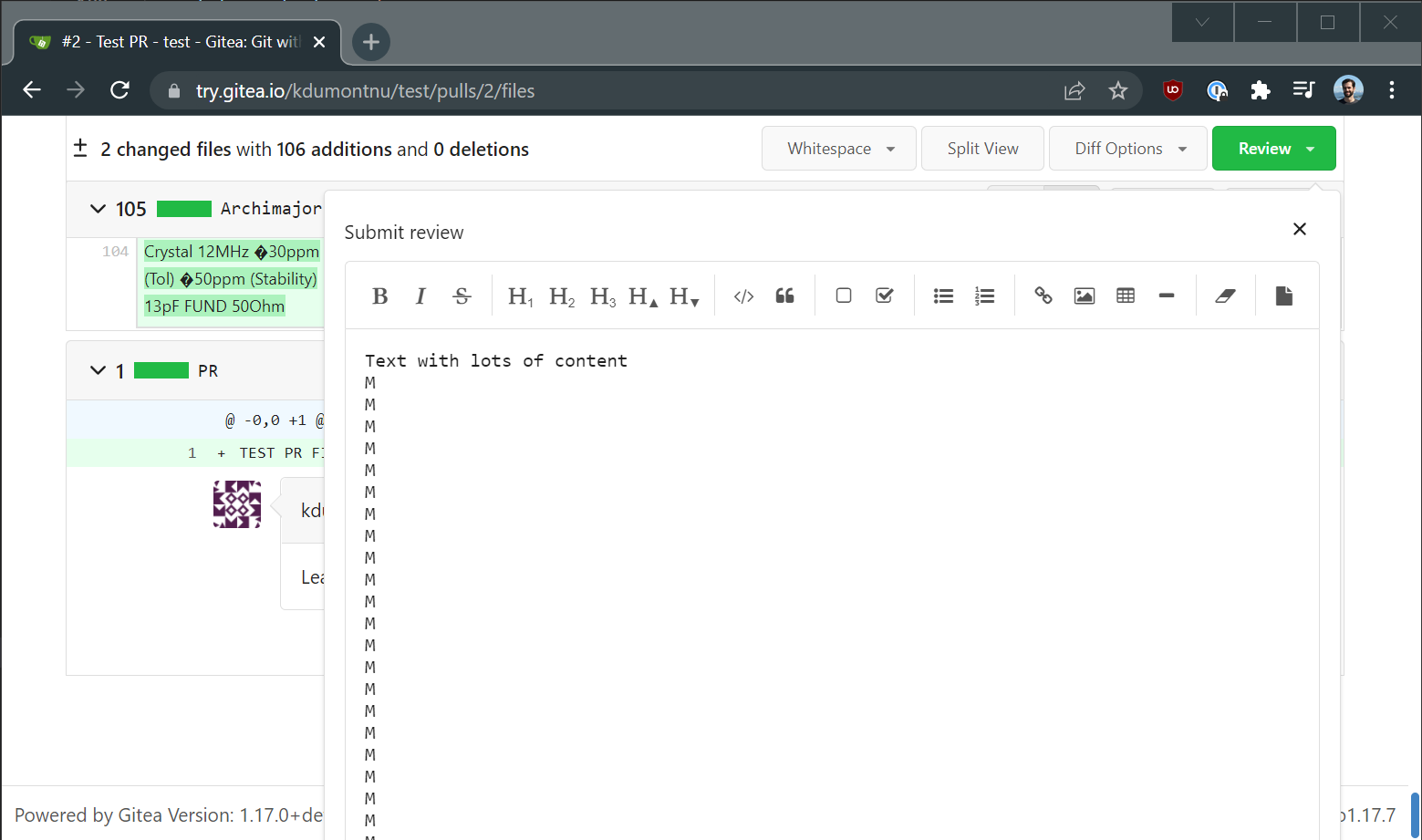
Task: Insert a horizontal rule
Action: [x=1167, y=296]
